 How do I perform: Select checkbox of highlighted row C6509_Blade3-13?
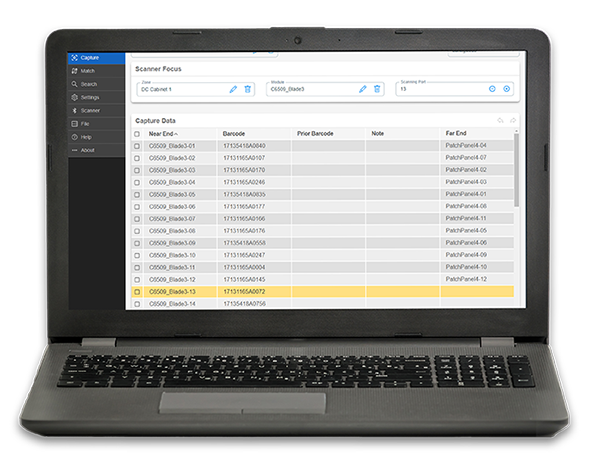pos(137,291)
